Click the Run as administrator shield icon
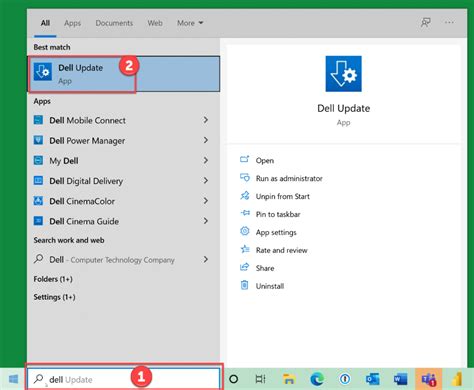Viewport: 474px width, 390px height. [x=245, y=178]
